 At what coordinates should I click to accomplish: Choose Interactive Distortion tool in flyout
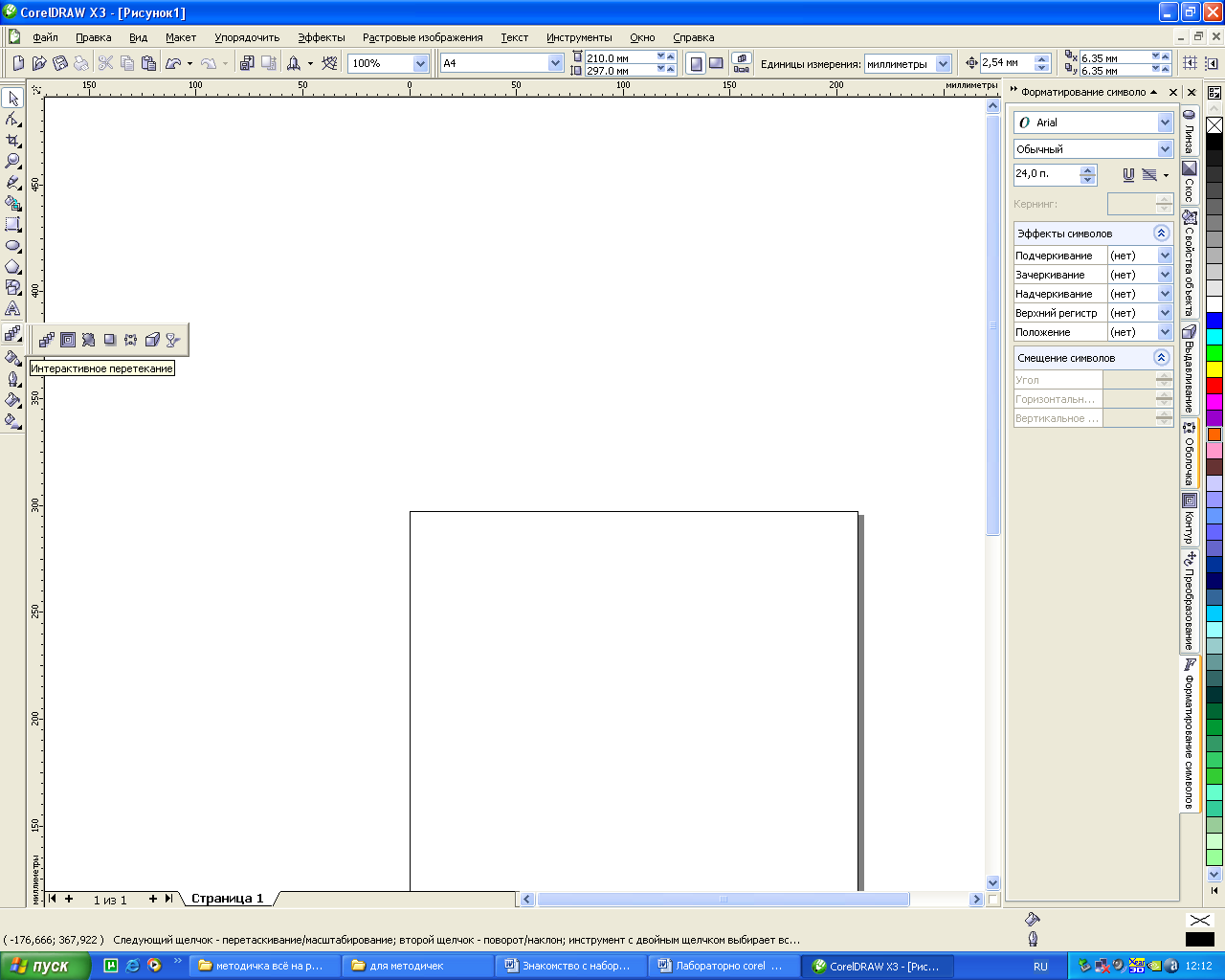point(89,340)
